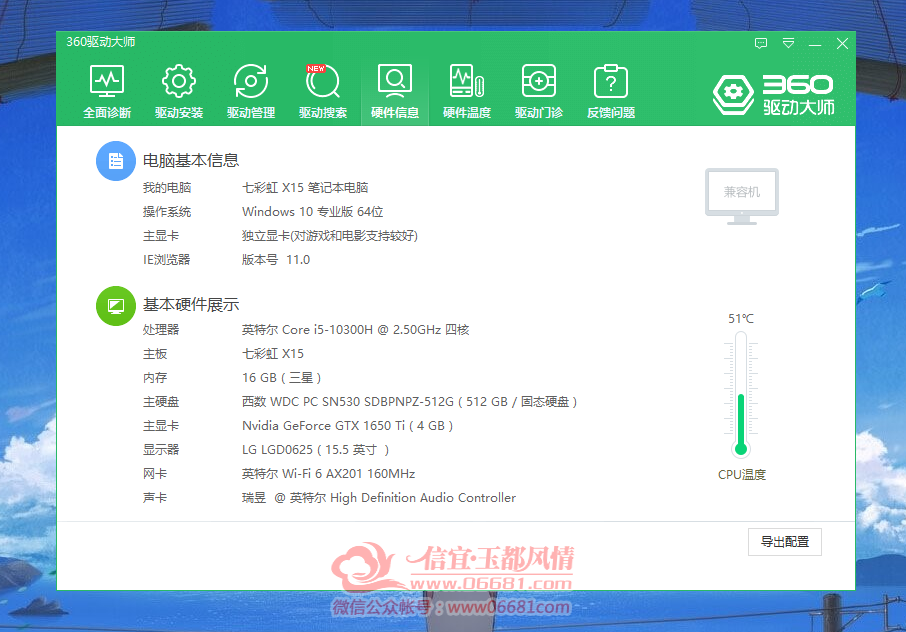Open the 反馈问题 feedback icon
The image size is (906, 632).
611,91
